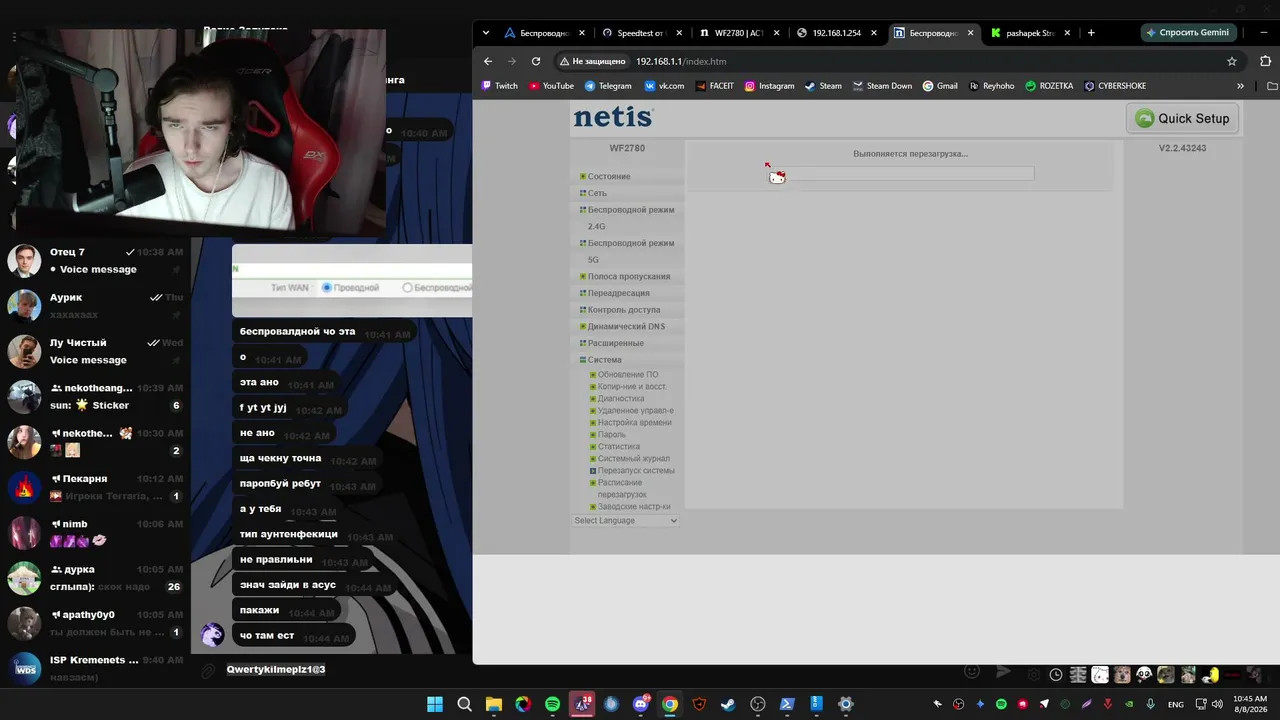Expand Беспроводной режим 2.4G section
Image resolution: width=1280 pixels, height=720 pixels.
(630, 218)
